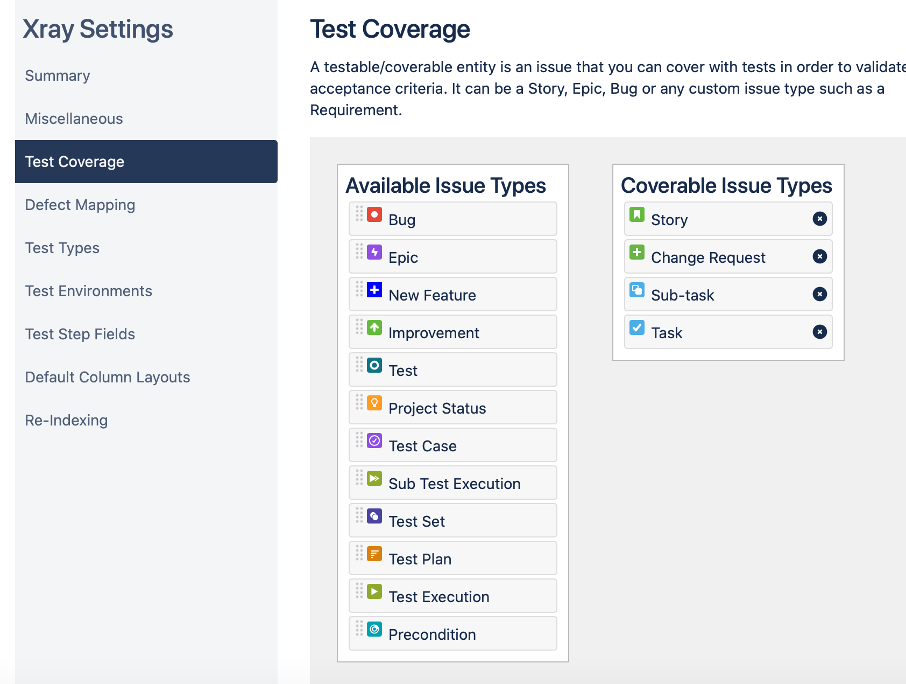Image resolution: width=906 pixels, height=684 pixels.
Task: Remove Sub-task from coverable types
Action: 819,294
